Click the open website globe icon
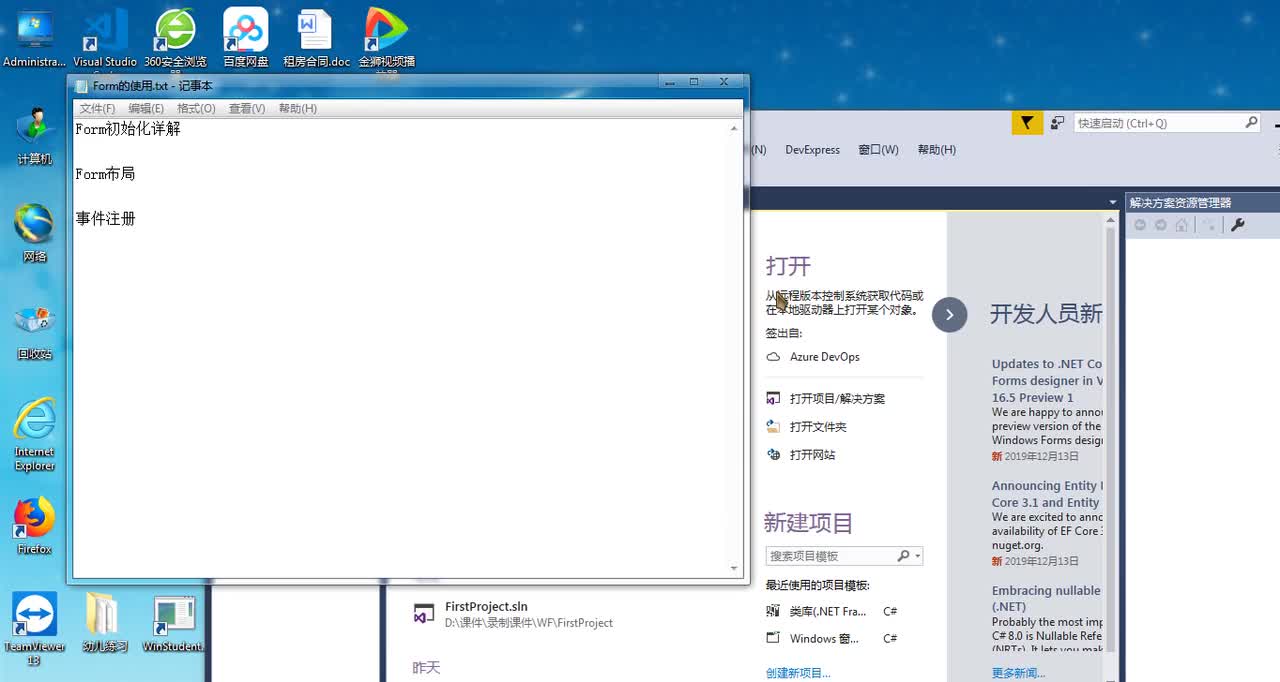 click(773, 454)
